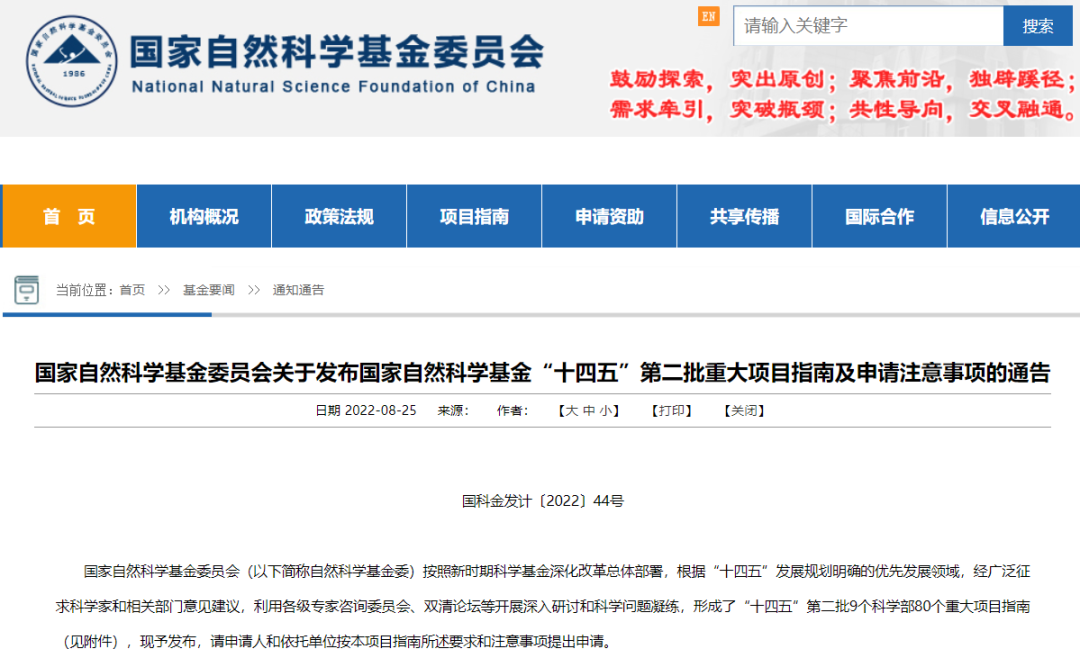This screenshot has width=1080, height=658.
Task: Open the 政策法规 menu item
Action: tap(339, 216)
